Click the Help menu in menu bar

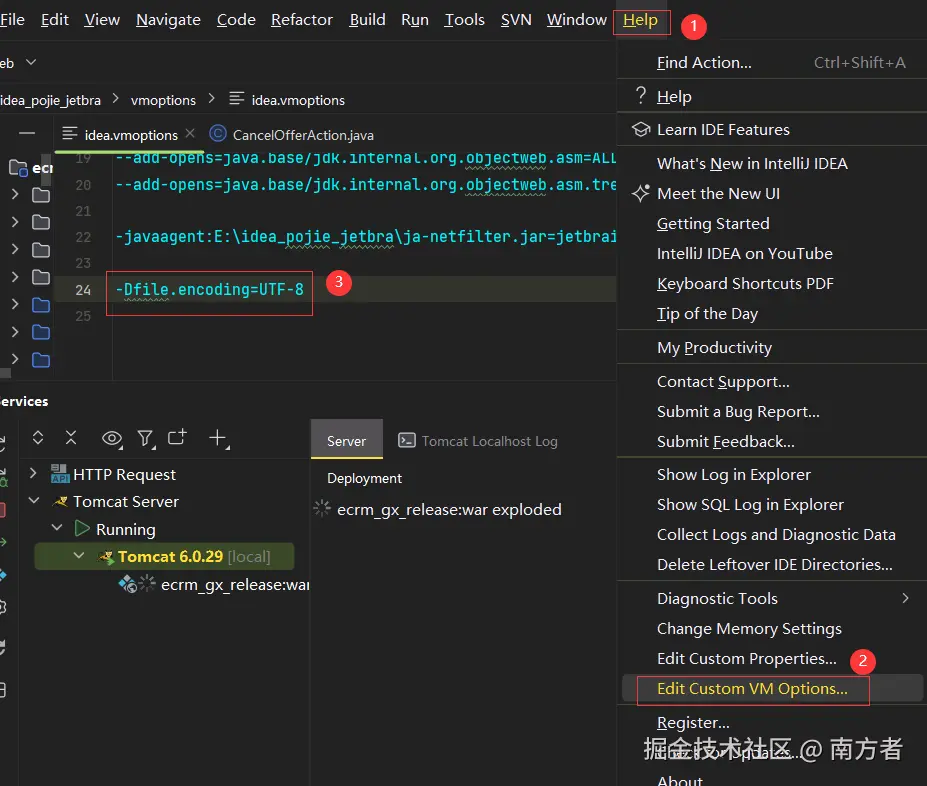(640, 20)
